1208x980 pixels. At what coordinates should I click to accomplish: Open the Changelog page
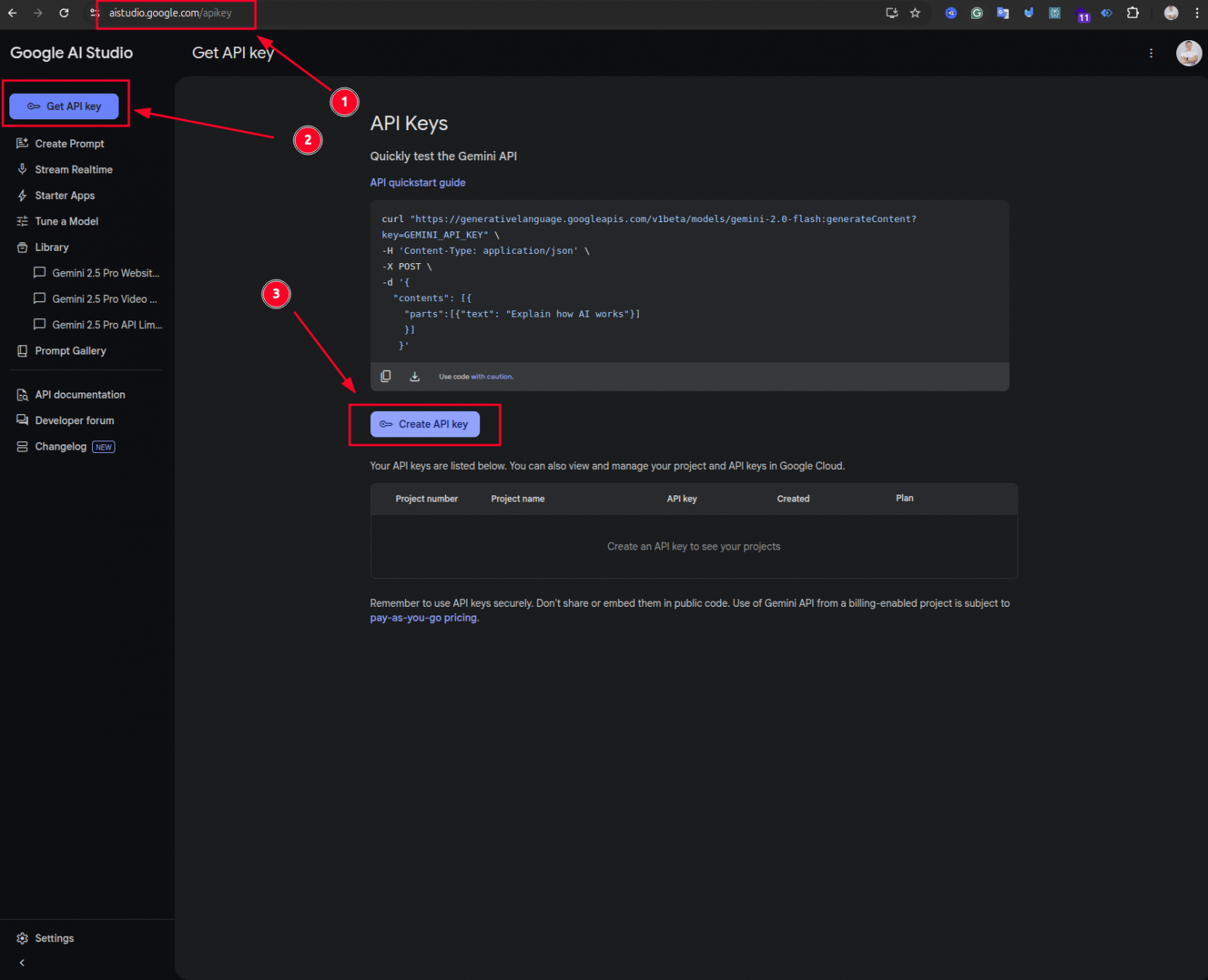(60, 447)
